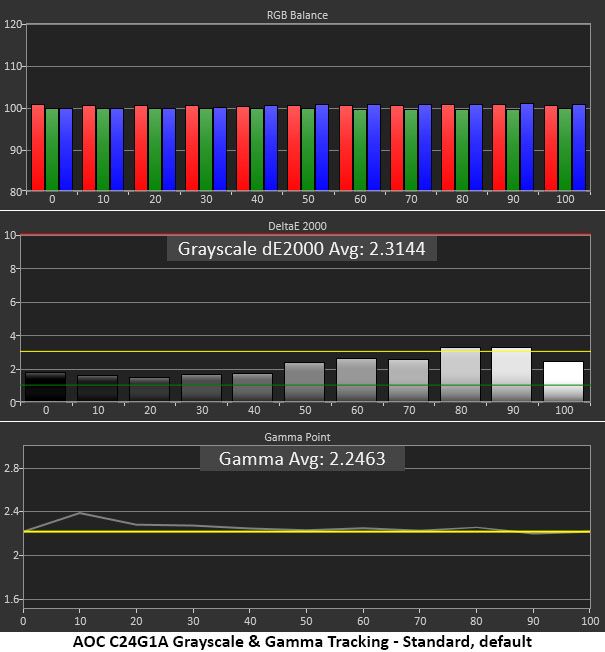This screenshot has height=652, width=605.
Task: Click the Gamma Point chart title
Action: (297, 437)
